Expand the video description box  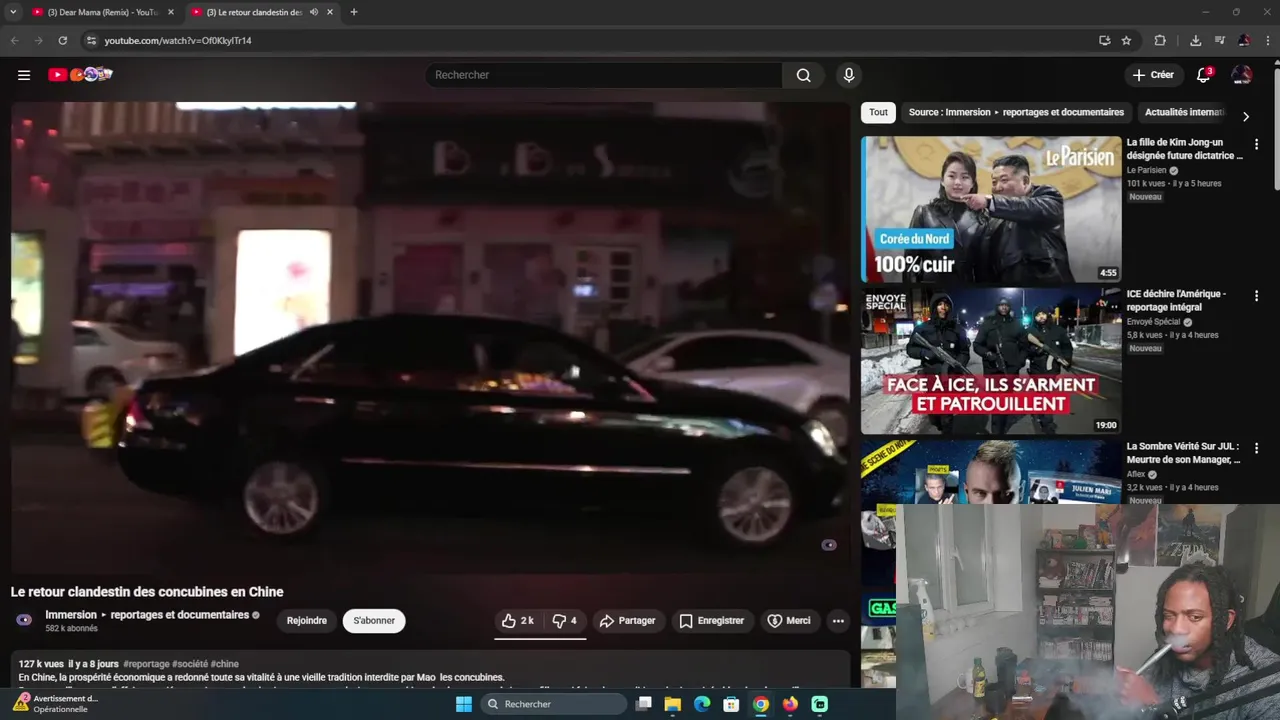pos(430,670)
